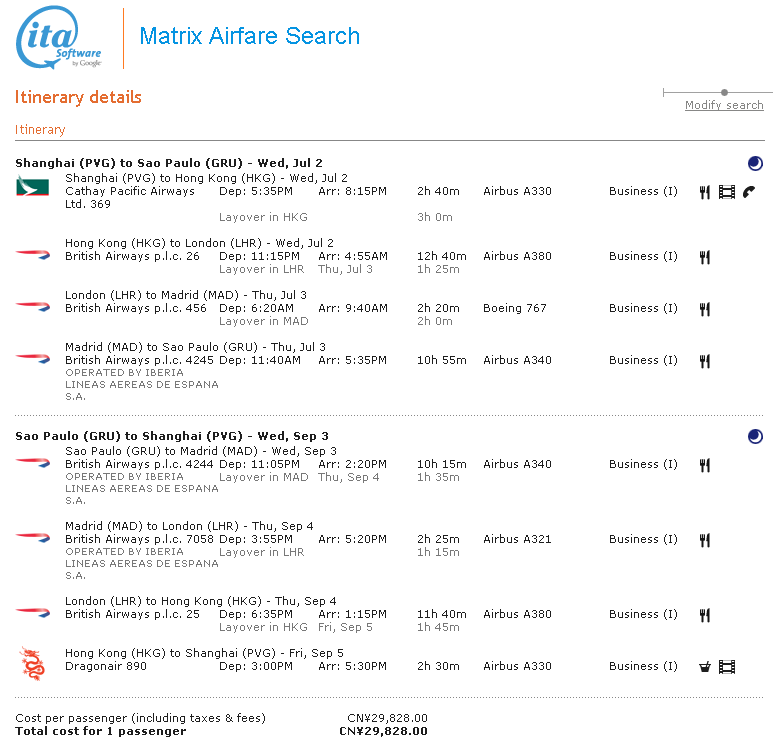Click British Airways logo beside flight 456
Viewport: 773px width, 750px height.
pyautogui.click(x=32, y=307)
